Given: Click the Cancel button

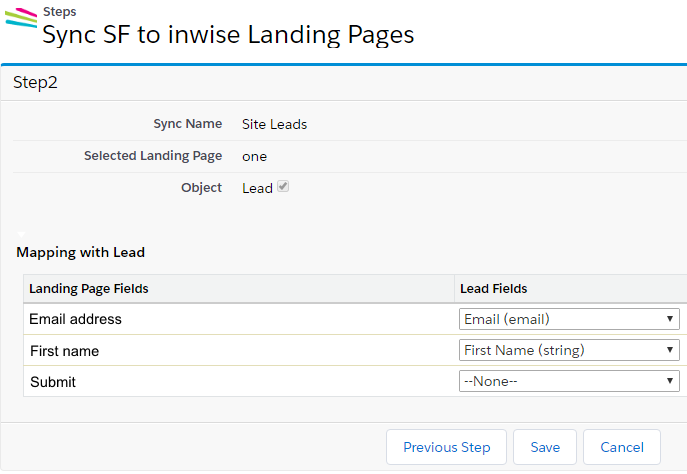Looking at the screenshot, I should click(x=622, y=447).
